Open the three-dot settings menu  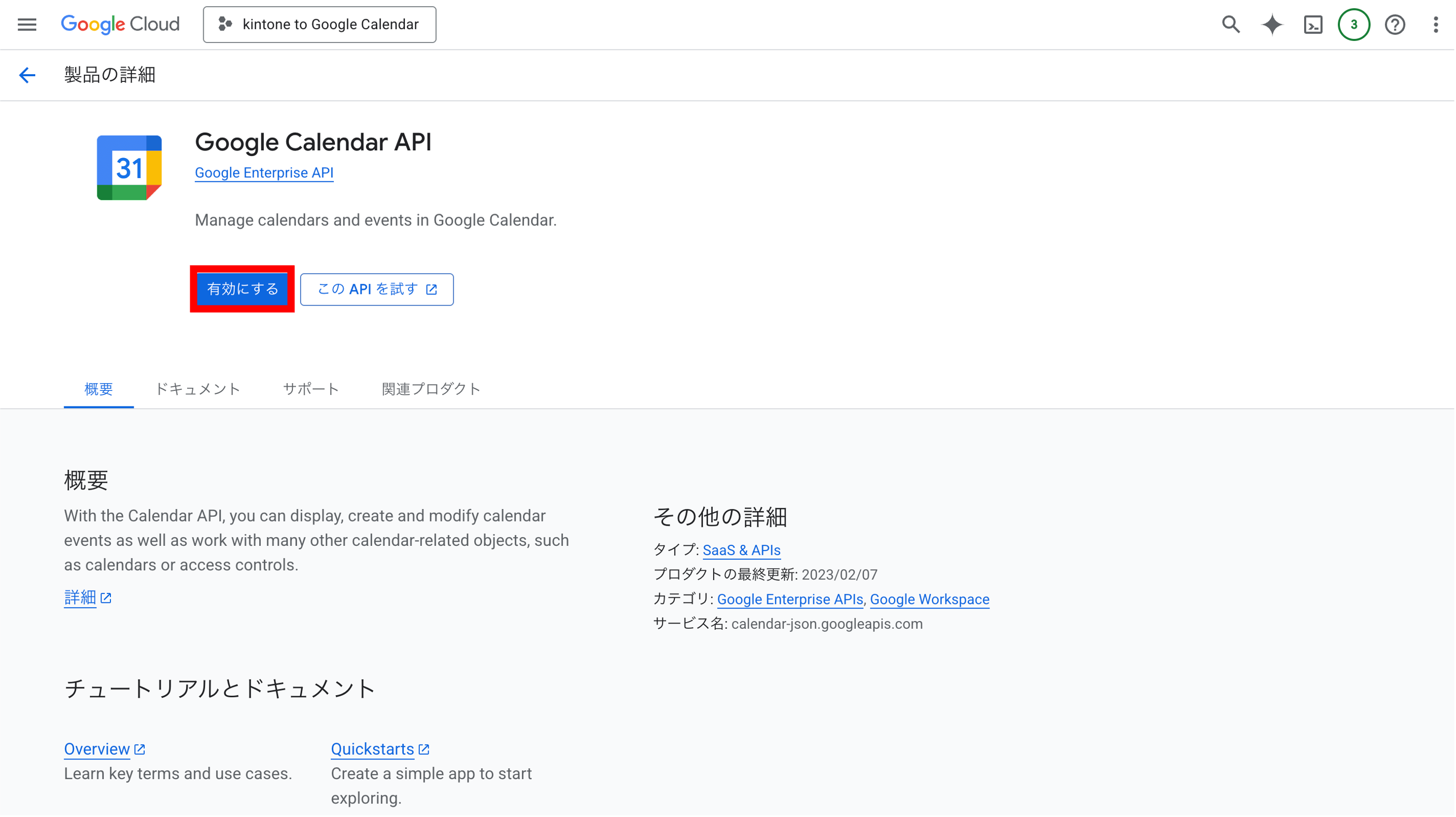click(x=1435, y=24)
